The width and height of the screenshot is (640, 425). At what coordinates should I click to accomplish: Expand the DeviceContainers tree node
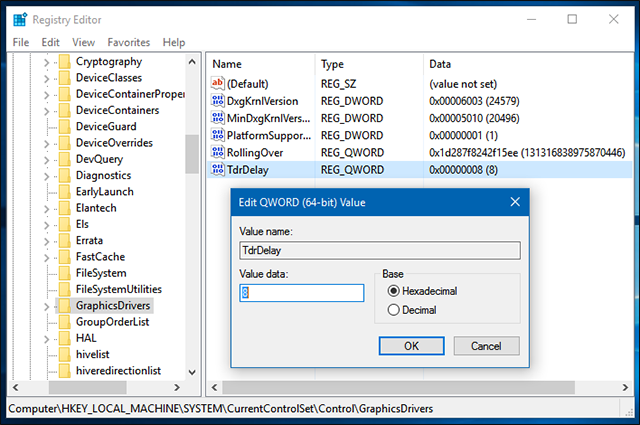click(46, 111)
